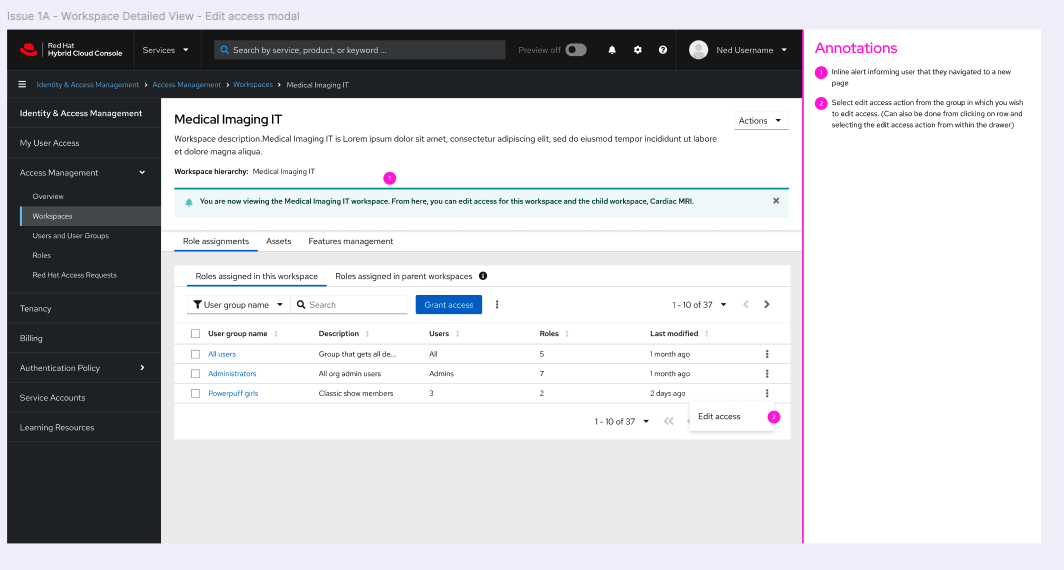
Task: Open toolbar kebab menu beside Grant access
Action: [497, 305]
